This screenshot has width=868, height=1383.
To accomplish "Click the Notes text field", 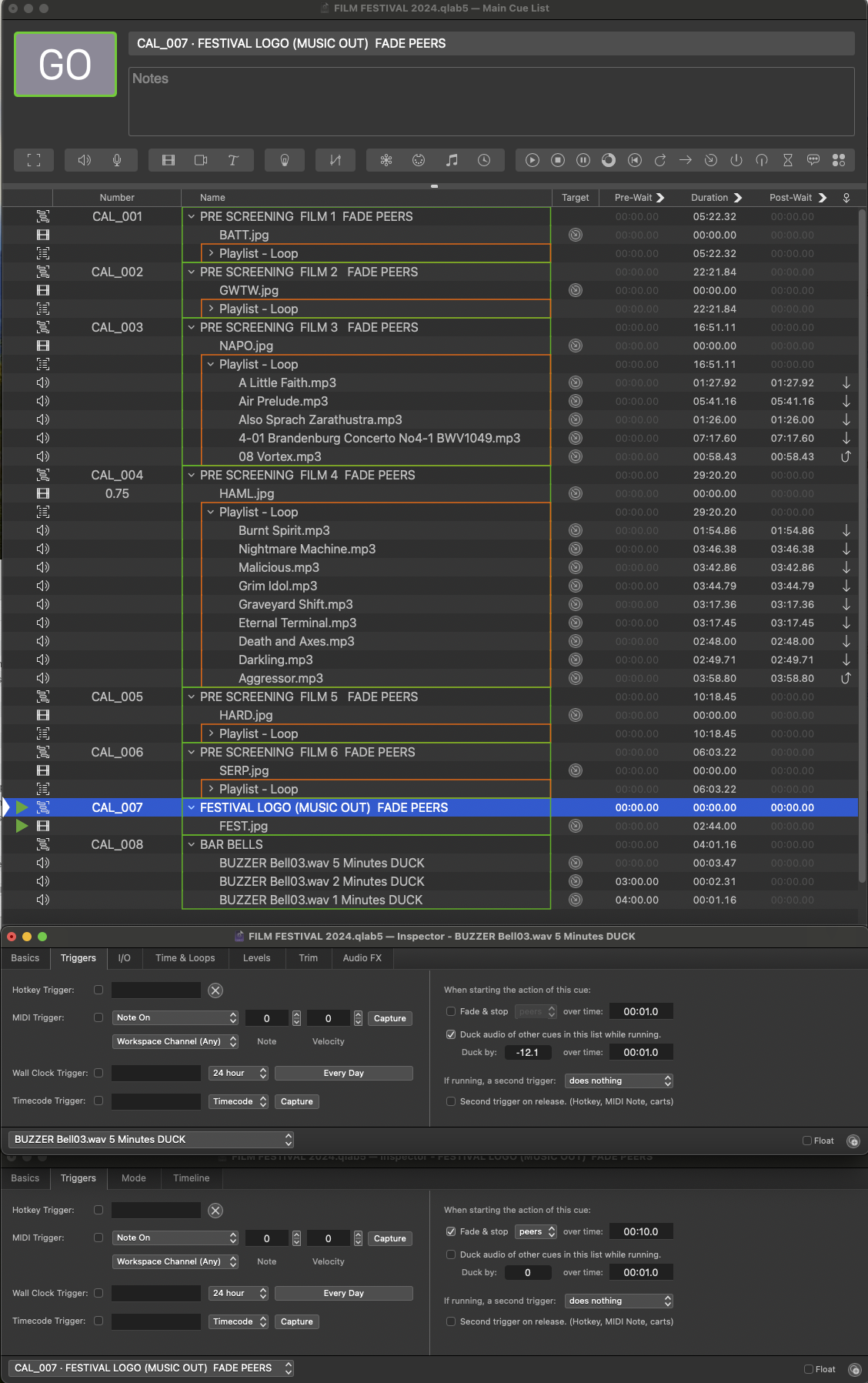I will 491,102.
